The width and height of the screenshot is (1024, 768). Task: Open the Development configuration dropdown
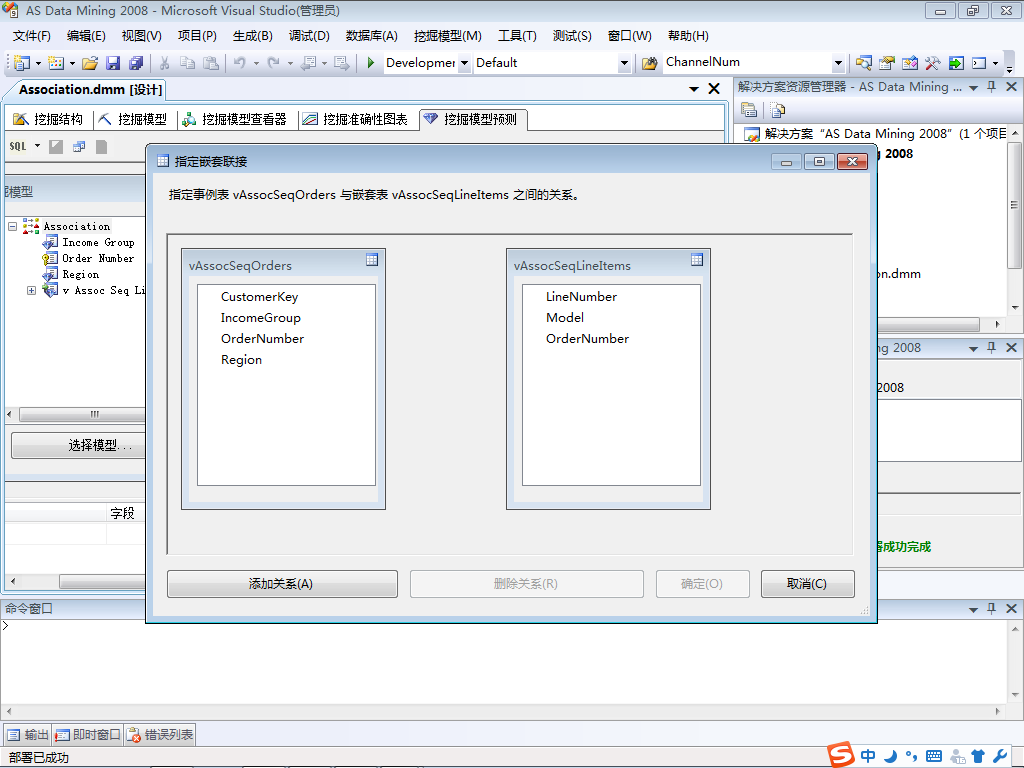point(464,63)
